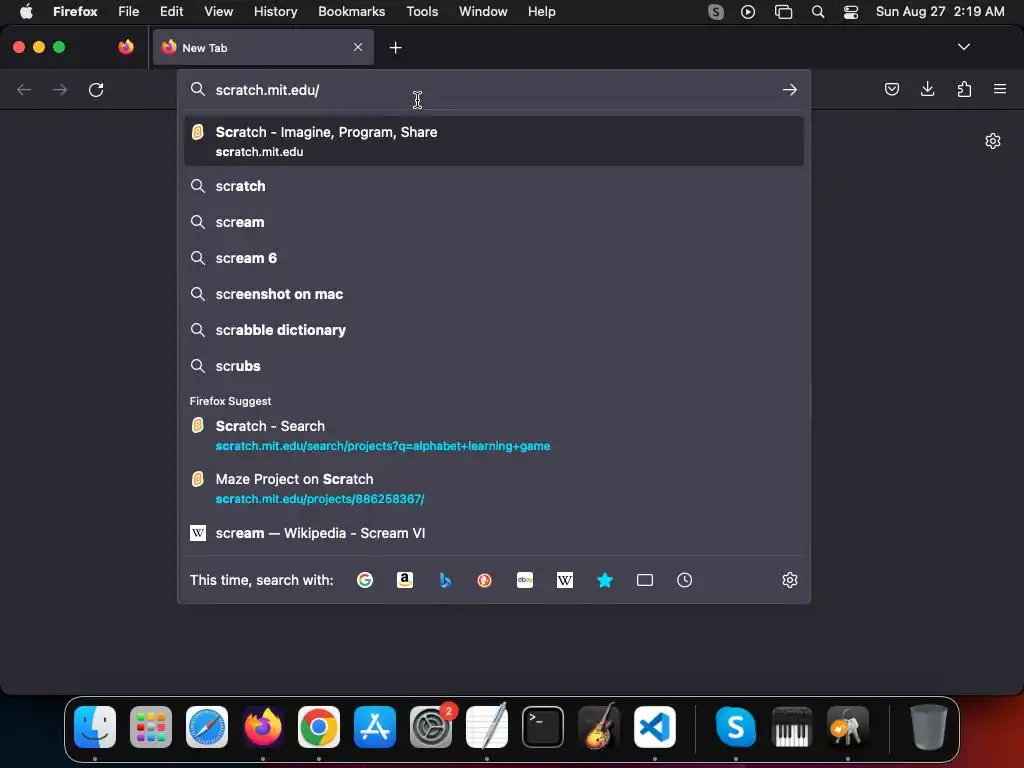The image size is (1024, 768).
Task: Open the Extensions puzzle icon
Action: coord(964,89)
